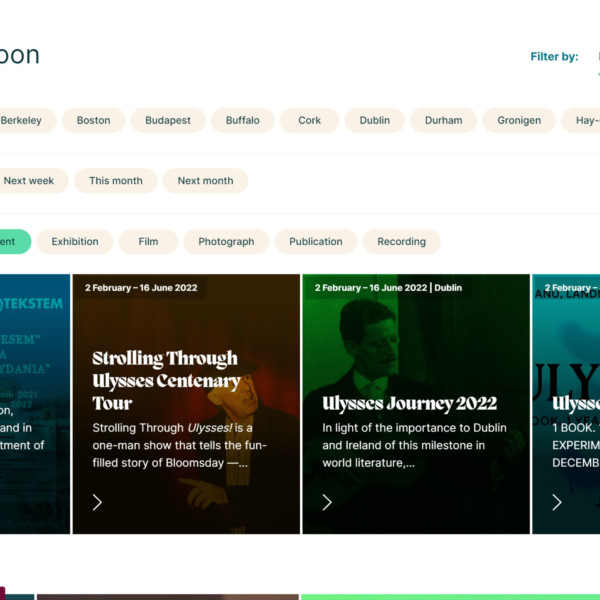Toggle the Boston city filter

point(94,120)
